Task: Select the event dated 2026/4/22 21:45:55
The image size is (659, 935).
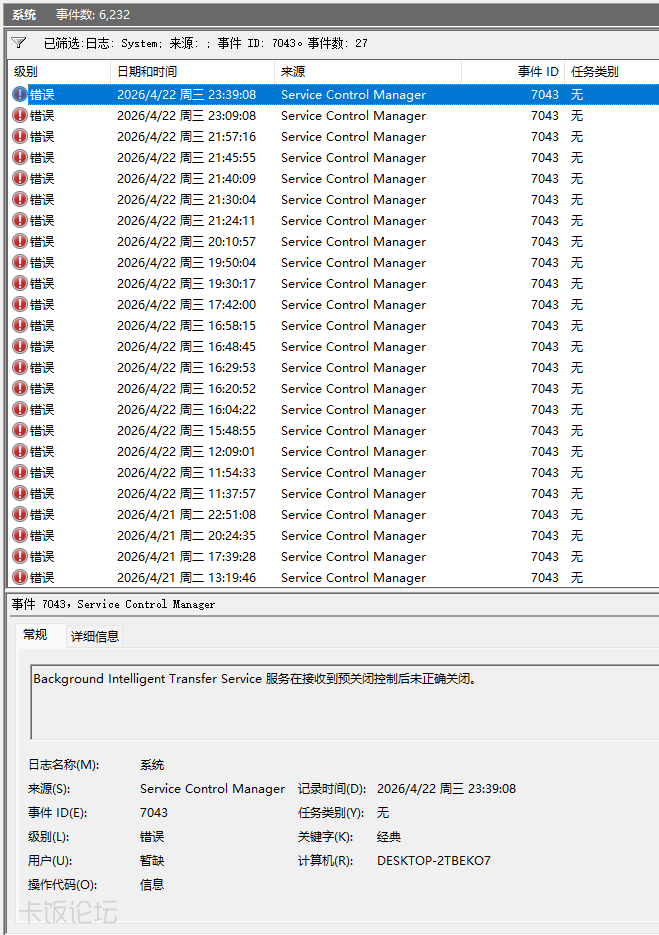Action: pos(333,157)
